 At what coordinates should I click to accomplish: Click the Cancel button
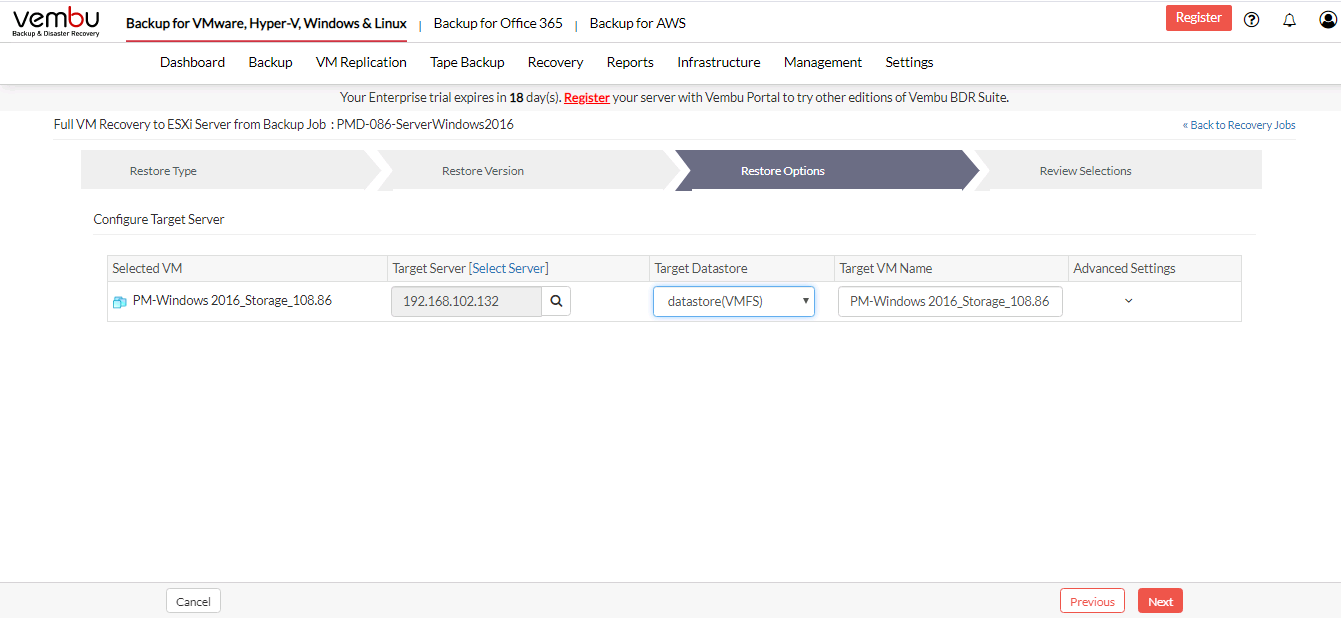193,601
